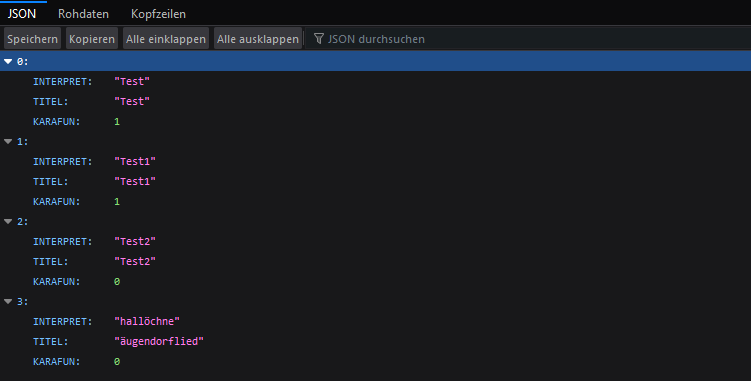Click TITEL key of entry 1
The width and height of the screenshot is (751, 381).
50,182
